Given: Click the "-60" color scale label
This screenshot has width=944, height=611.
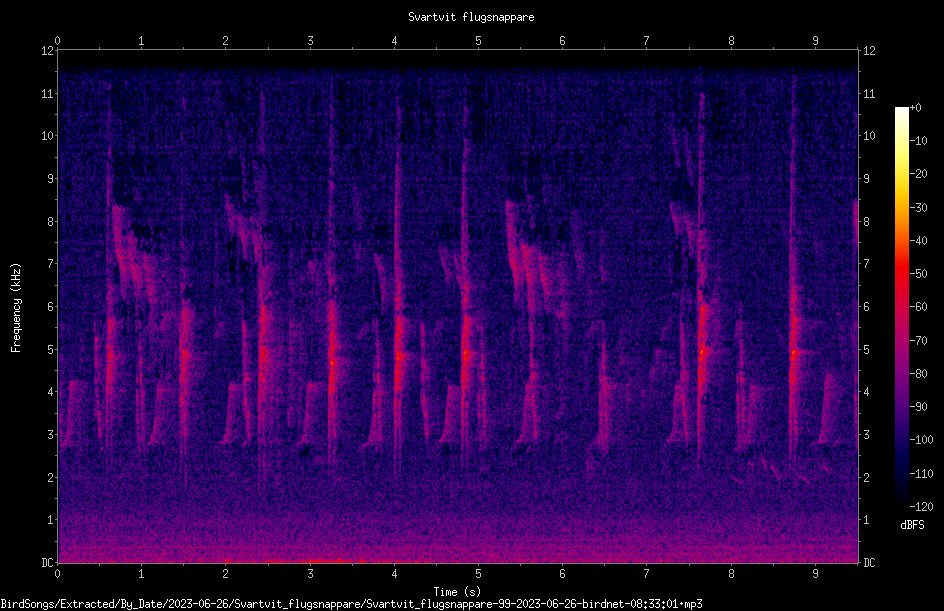Looking at the screenshot, I should click(919, 307).
